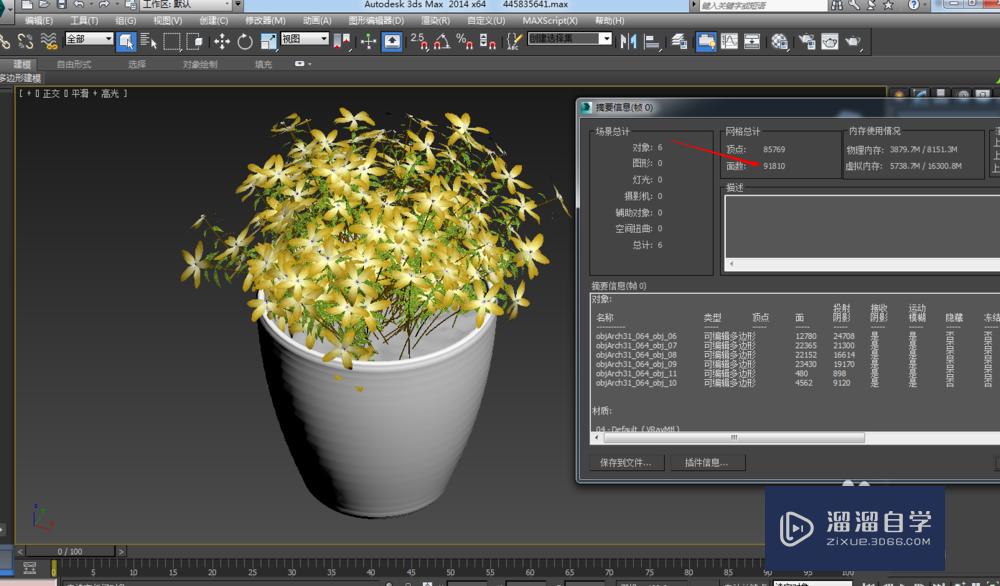Select the Select Object arrow tool

point(126,41)
